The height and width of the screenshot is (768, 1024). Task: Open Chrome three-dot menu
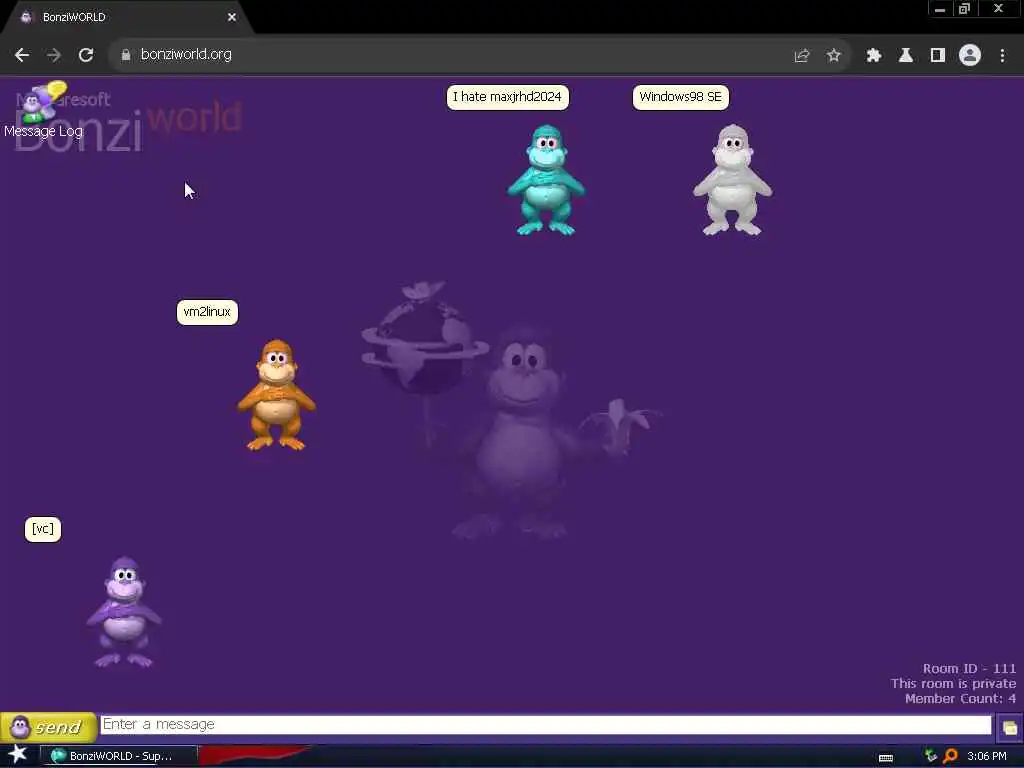point(1002,56)
